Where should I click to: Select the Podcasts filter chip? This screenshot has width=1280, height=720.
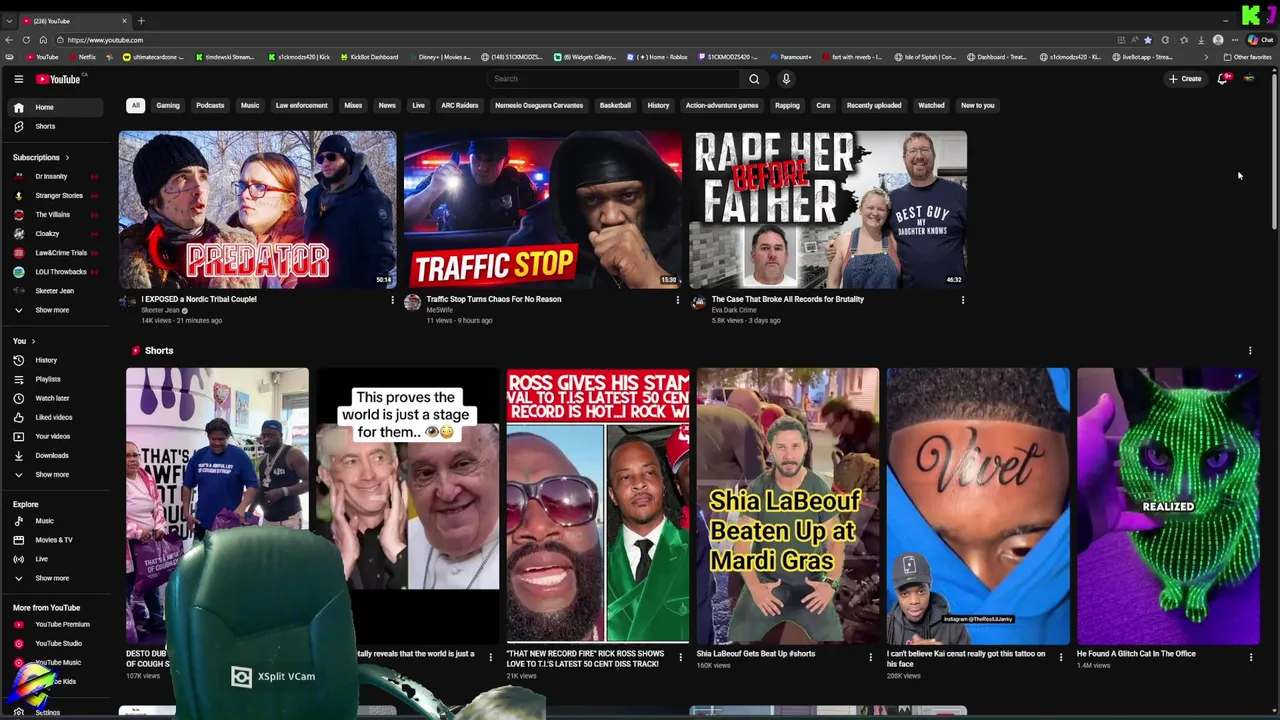tap(210, 105)
